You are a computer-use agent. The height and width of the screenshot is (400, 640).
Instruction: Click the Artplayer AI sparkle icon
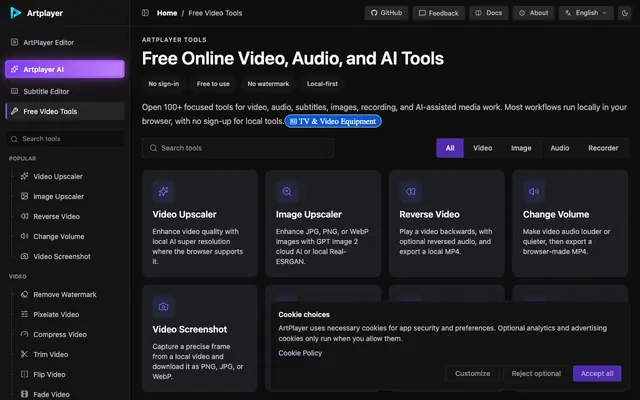tap(14, 69)
